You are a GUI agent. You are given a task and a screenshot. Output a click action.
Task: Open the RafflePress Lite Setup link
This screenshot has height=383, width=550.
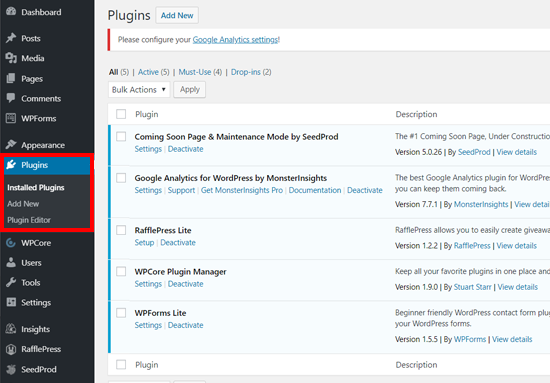pyautogui.click(x=144, y=243)
